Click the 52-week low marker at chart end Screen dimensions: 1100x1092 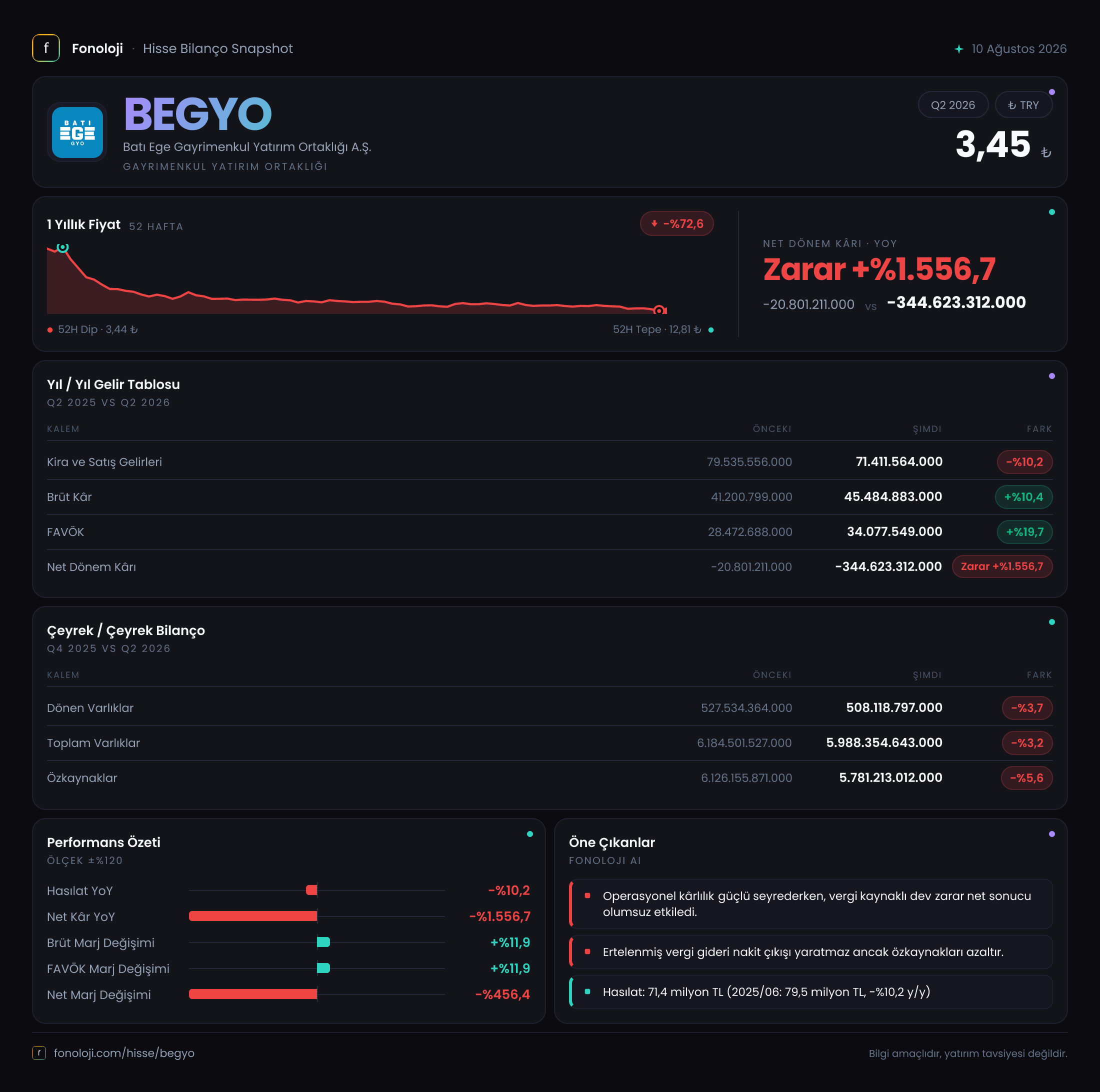658,310
